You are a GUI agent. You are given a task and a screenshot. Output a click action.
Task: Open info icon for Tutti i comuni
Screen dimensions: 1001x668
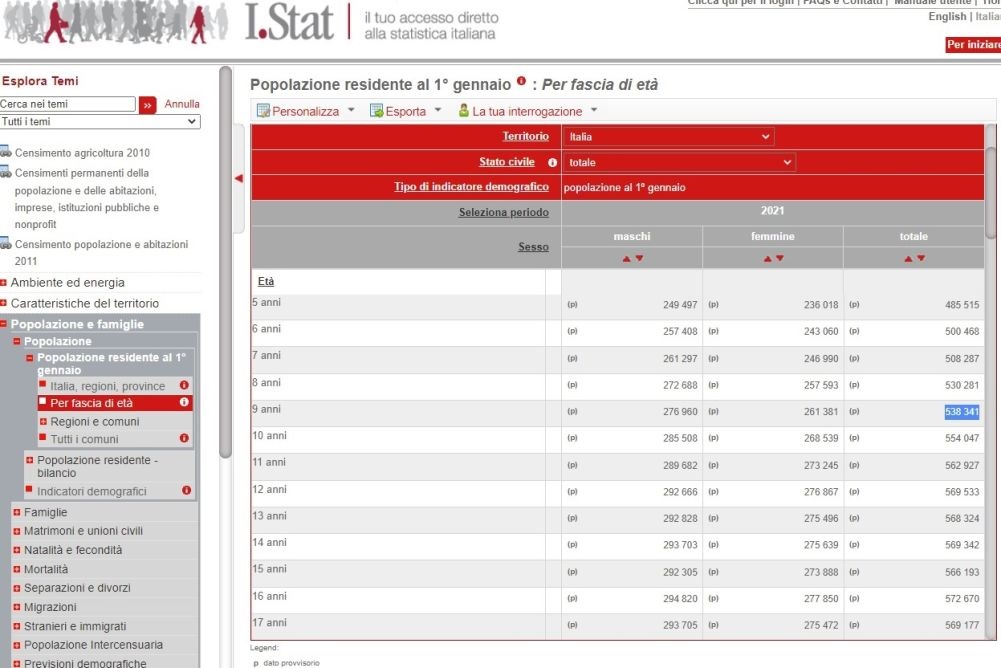(184, 438)
